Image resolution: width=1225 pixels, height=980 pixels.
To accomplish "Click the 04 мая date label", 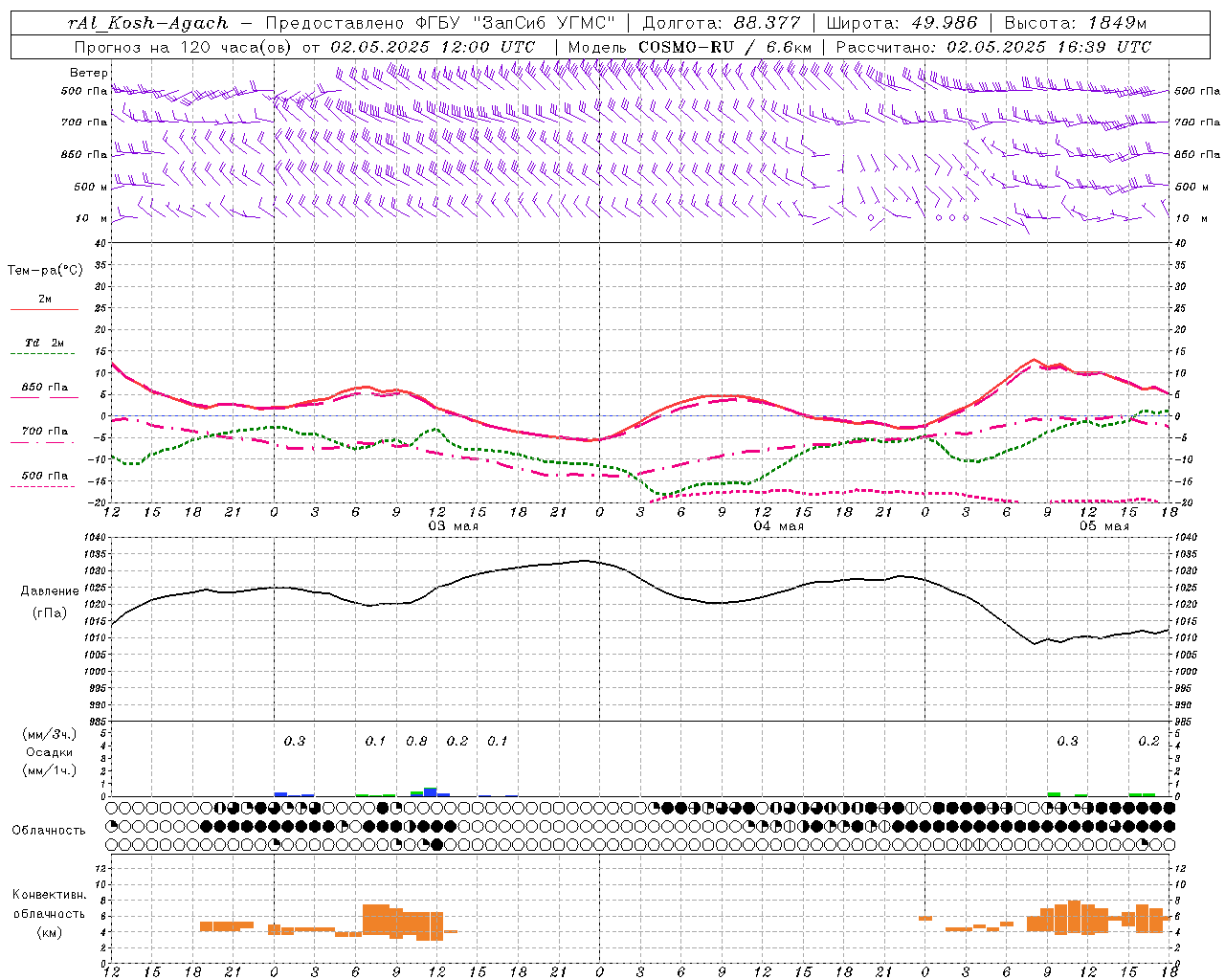I will (778, 526).
